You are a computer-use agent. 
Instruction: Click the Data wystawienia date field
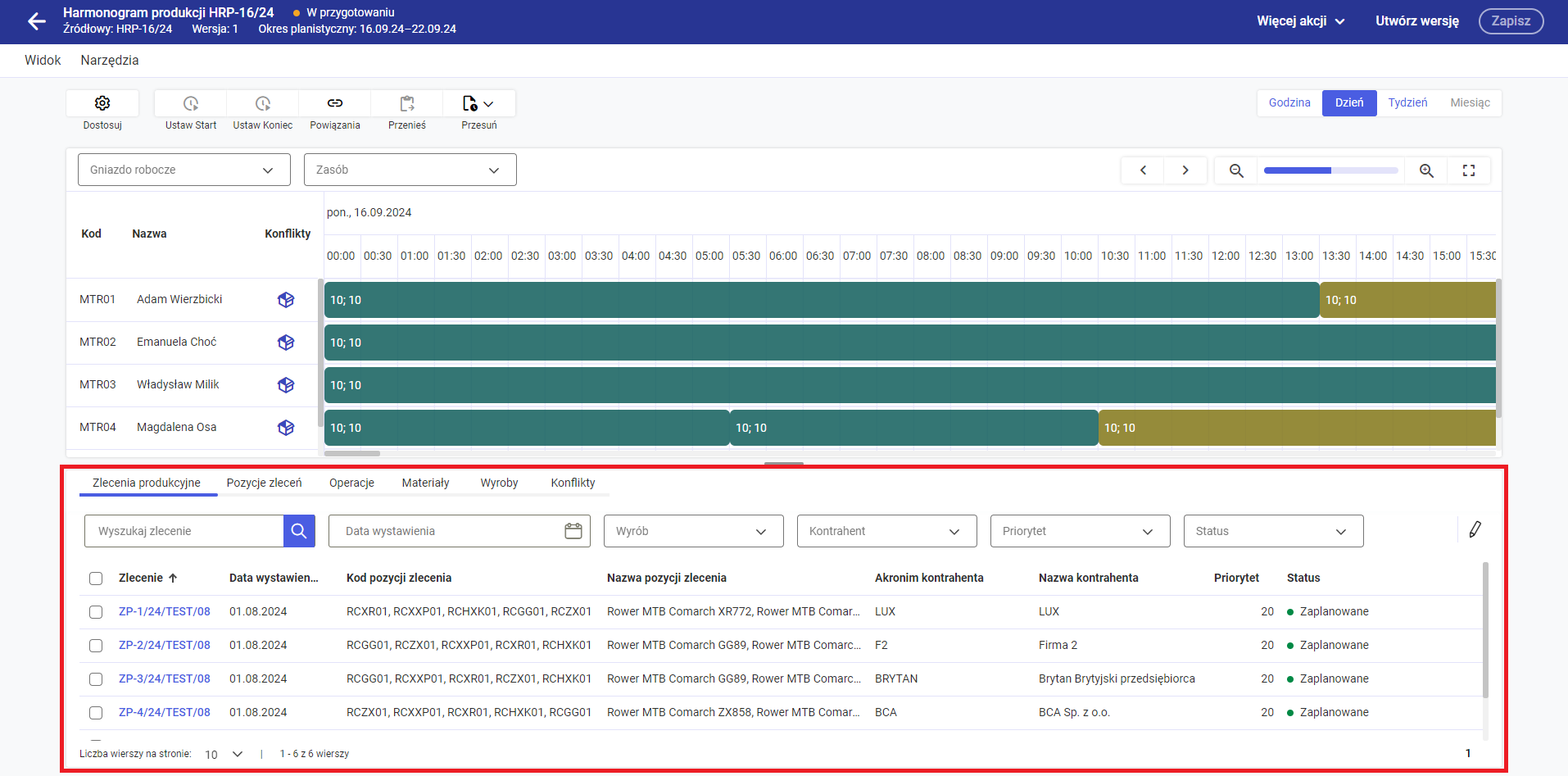point(460,531)
